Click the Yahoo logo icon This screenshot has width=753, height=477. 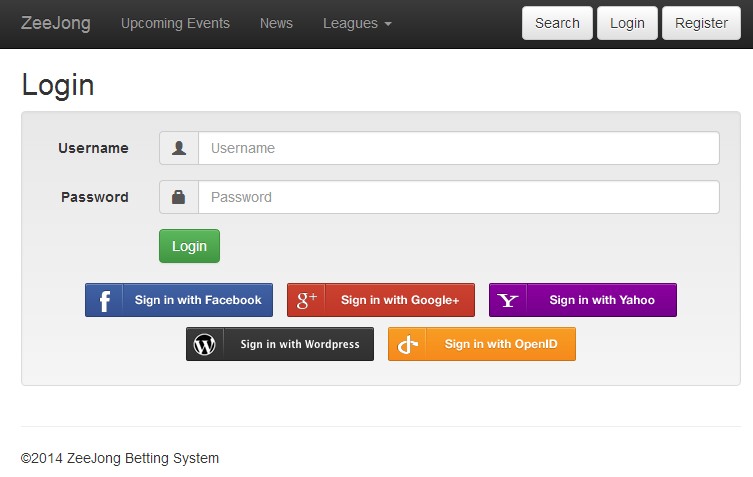click(x=508, y=300)
